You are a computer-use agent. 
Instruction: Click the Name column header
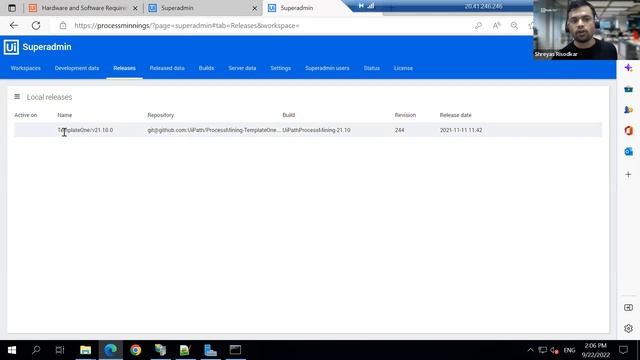pos(64,115)
